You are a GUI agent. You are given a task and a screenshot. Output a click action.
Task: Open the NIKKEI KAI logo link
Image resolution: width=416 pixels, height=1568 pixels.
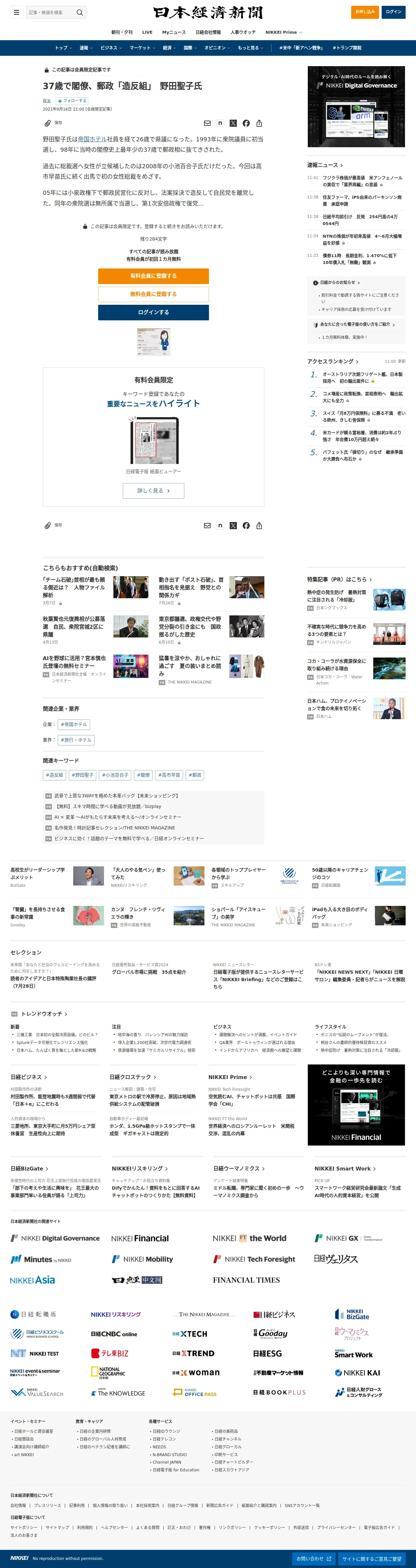coord(358,1372)
